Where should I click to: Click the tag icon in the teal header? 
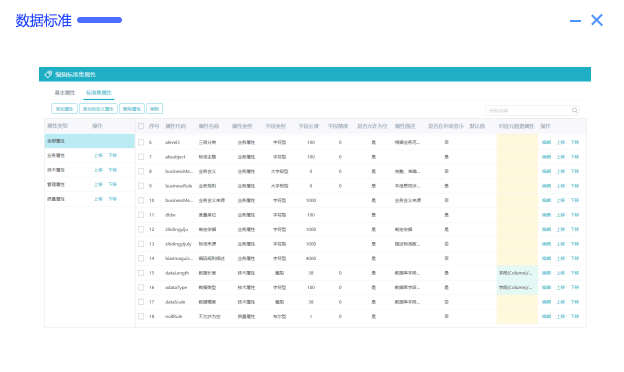48,74
